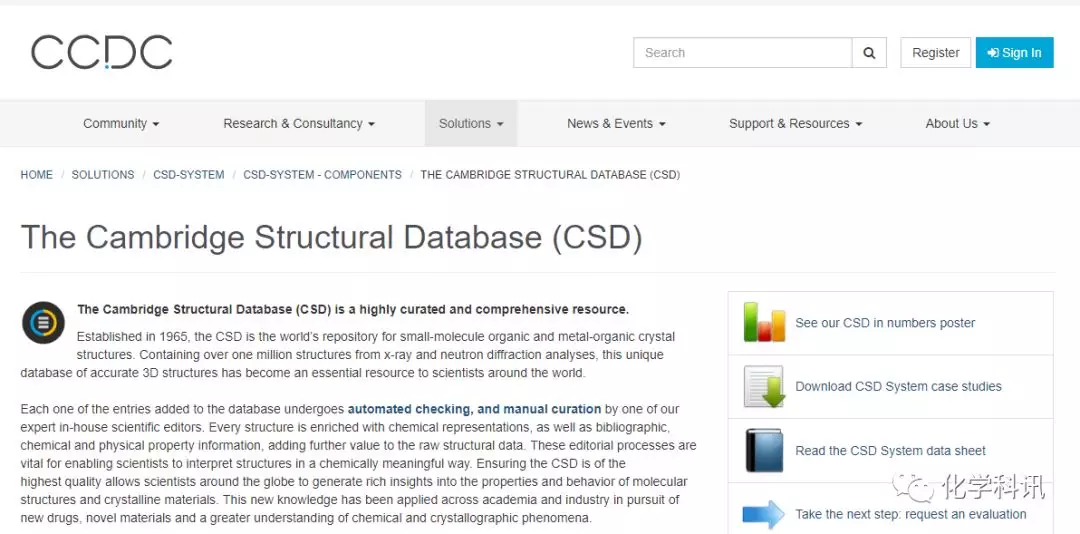Open the About Us menu
Viewport: 1080px width, 534px height.
point(957,124)
